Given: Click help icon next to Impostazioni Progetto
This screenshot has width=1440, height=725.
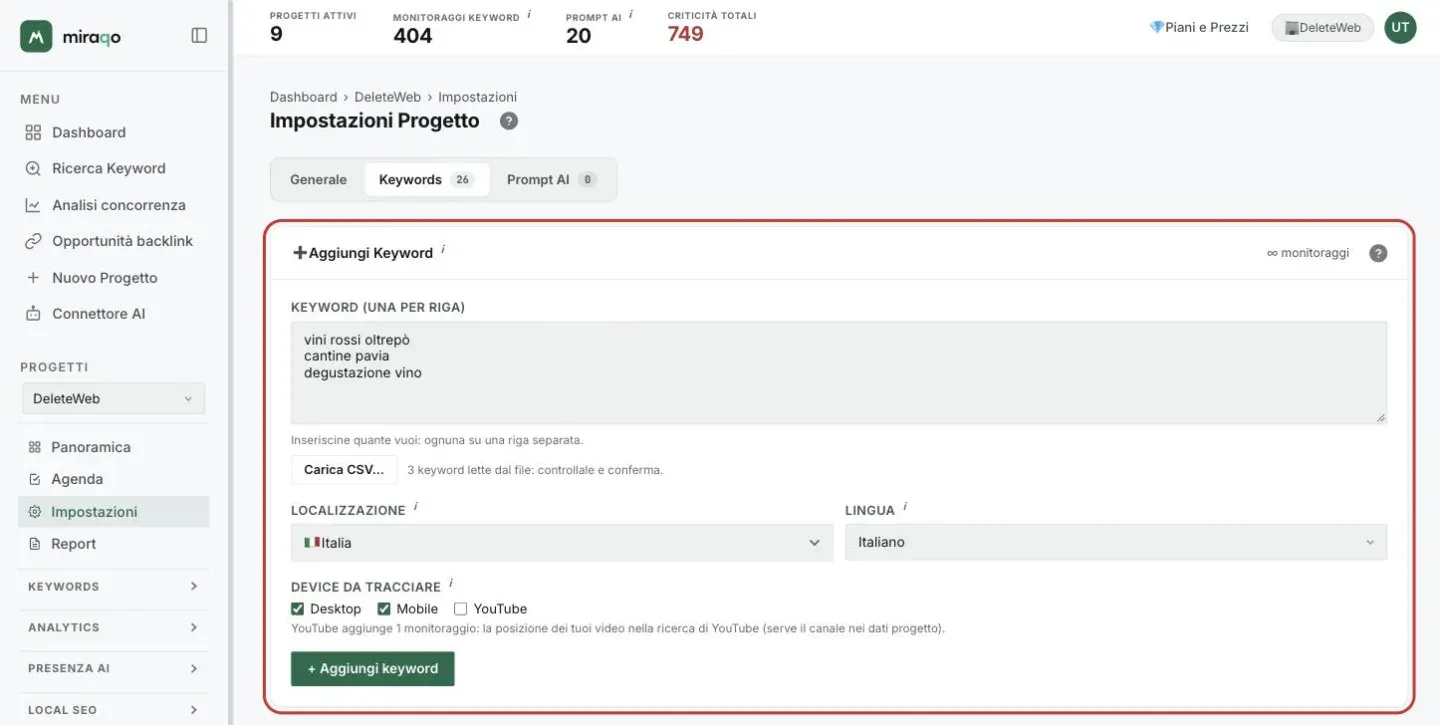Looking at the screenshot, I should (x=509, y=121).
